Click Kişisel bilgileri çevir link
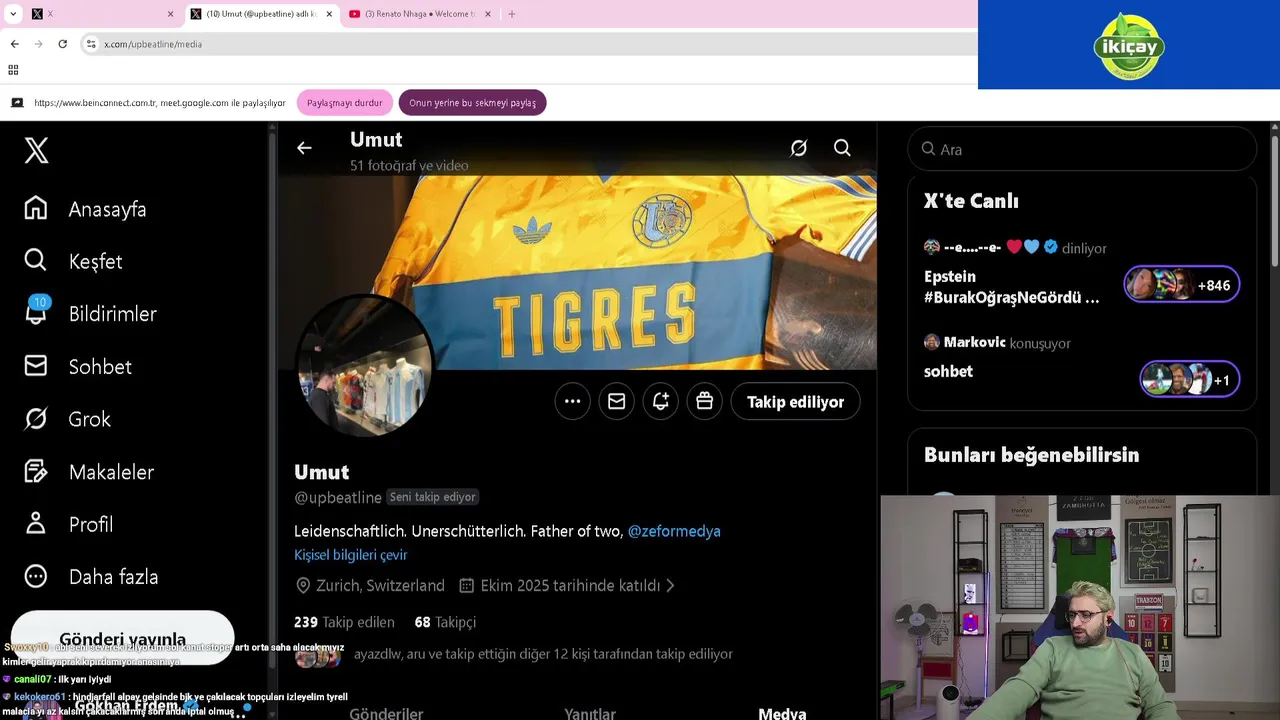Image resolution: width=1280 pixels, height=720 pixels. [350, 555]
